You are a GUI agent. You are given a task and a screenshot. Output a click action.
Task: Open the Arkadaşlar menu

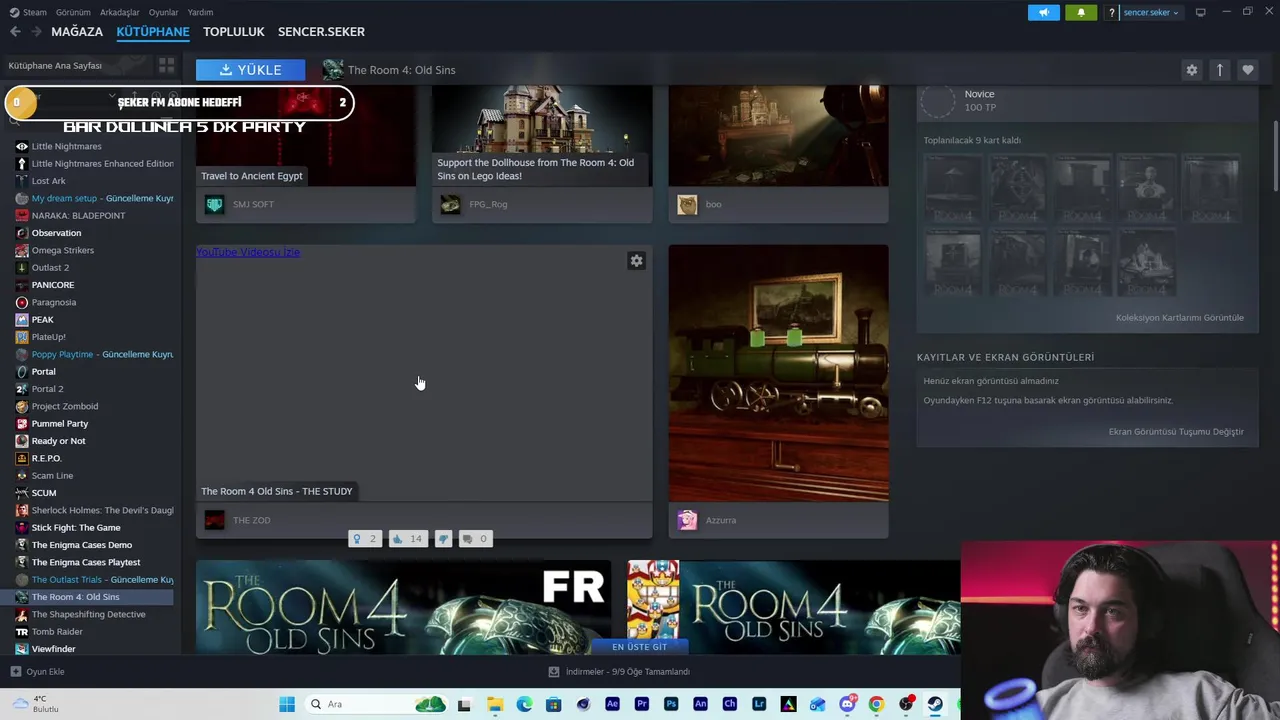120,12
